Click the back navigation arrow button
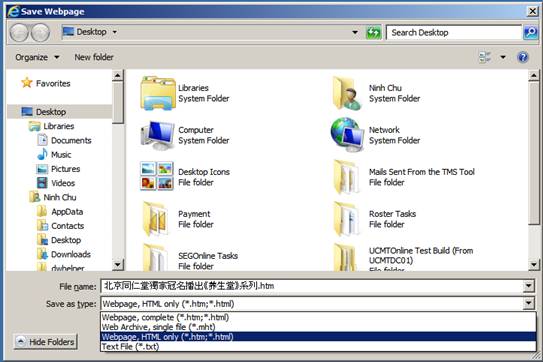The height and width of the screenshot is (362, 543). point(19,33)
